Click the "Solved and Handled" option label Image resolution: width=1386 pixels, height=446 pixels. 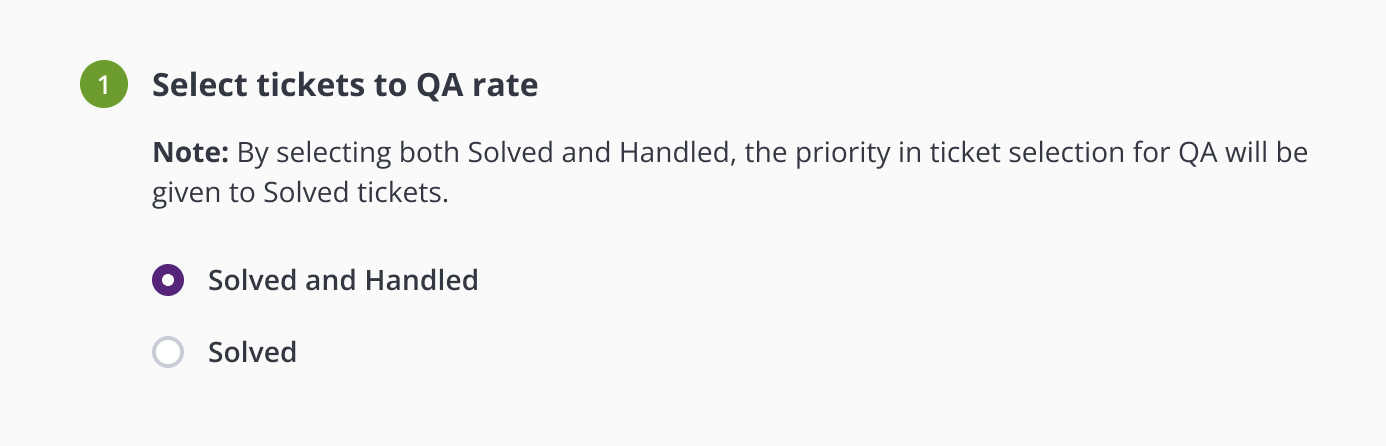[343, 280]
